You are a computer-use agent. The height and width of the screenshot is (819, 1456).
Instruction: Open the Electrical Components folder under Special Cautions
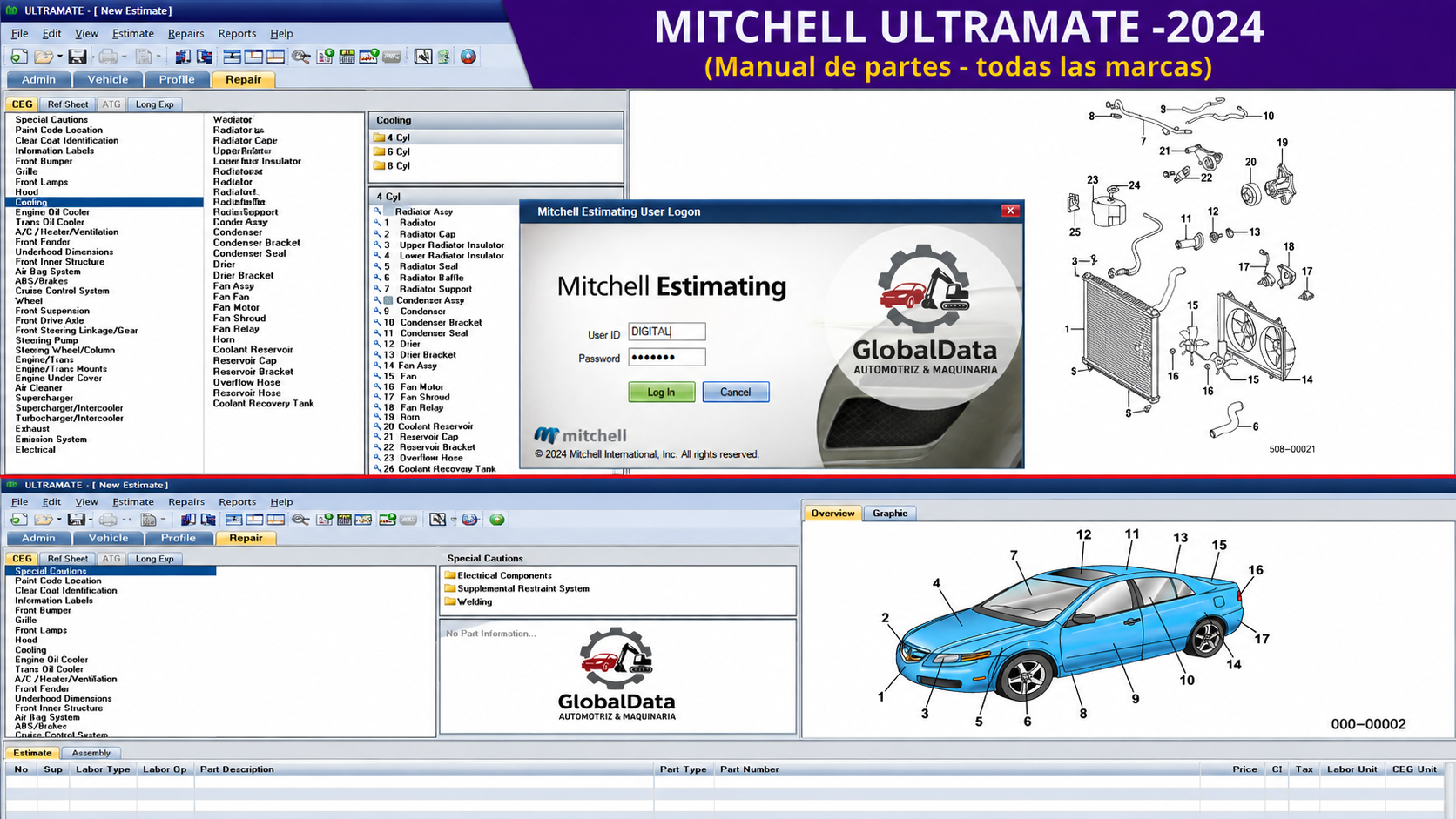(498, 575)
